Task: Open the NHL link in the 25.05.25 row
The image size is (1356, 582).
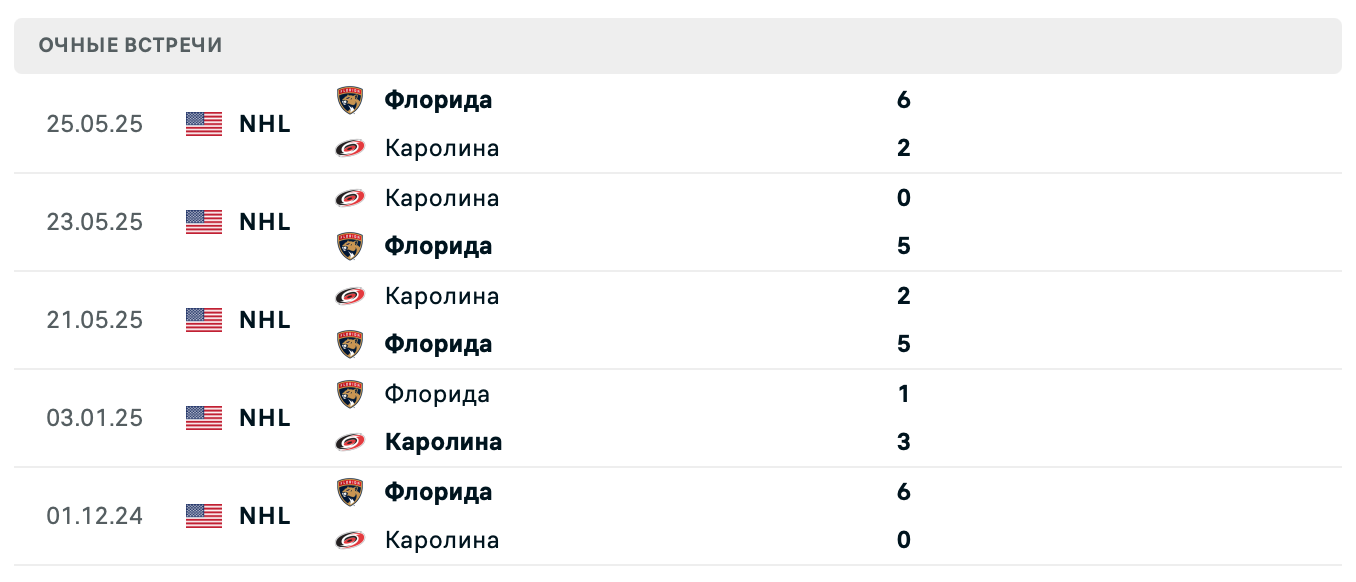Action: 264,124
